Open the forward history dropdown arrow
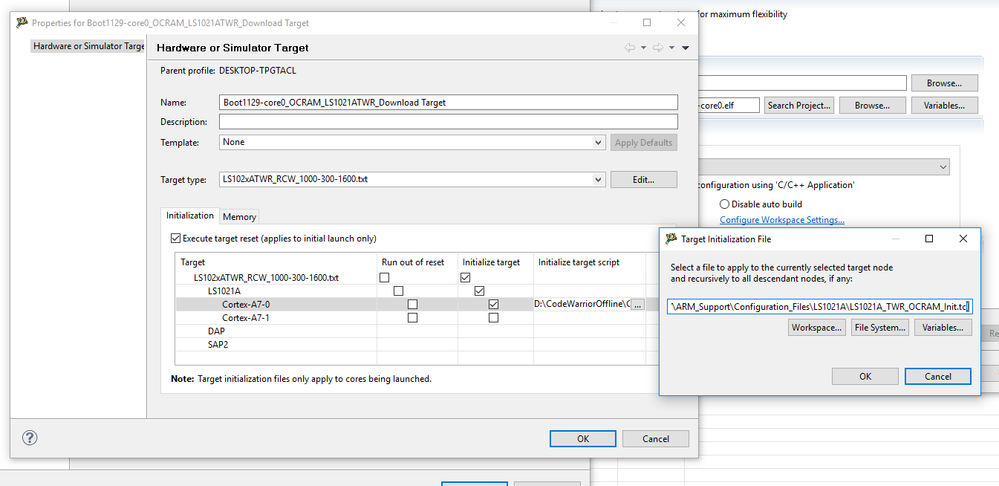 tap(672, 48)
